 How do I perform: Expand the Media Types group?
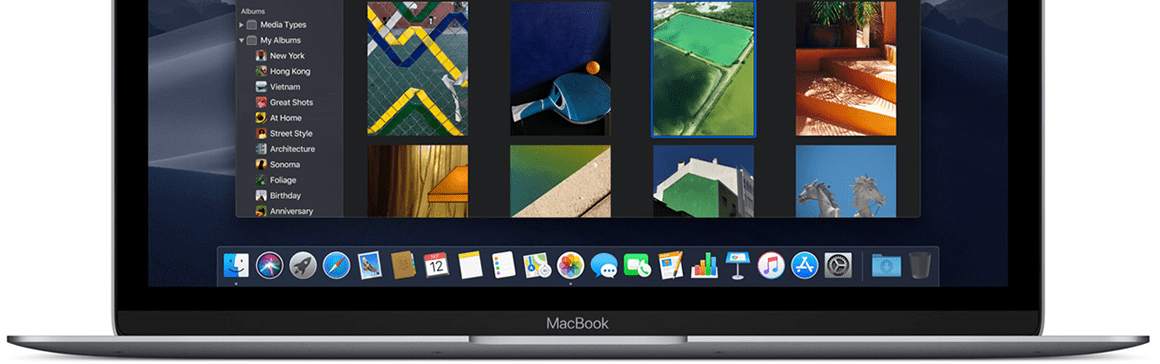(x=241, y=24)
